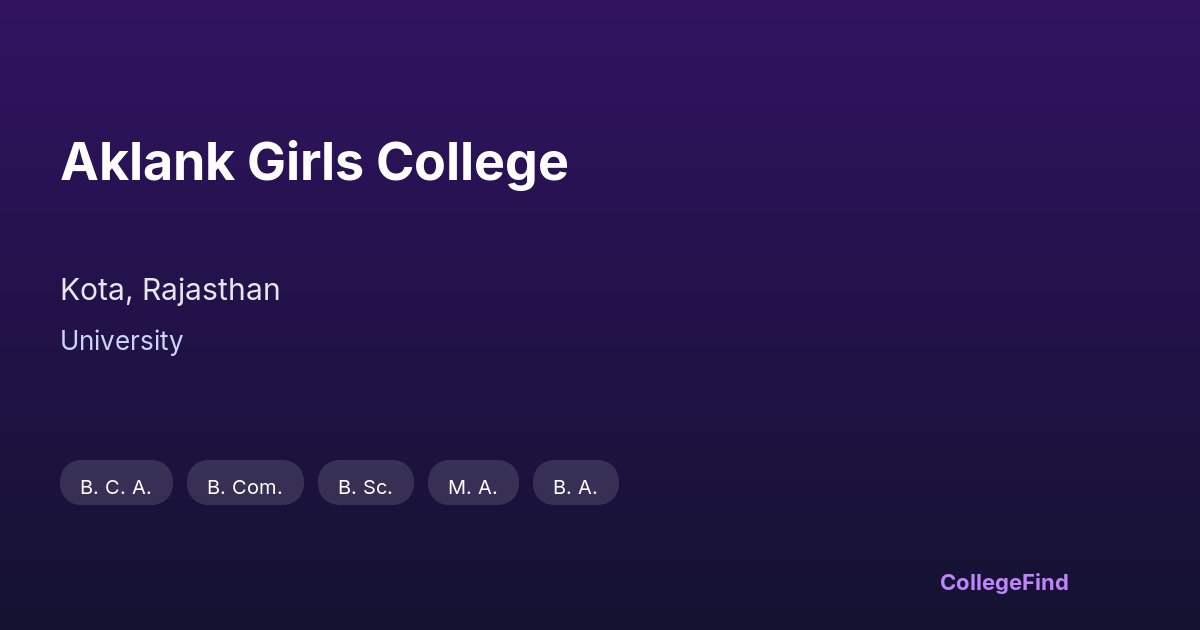
Task: Click the University type label
Action: [121, 341]
